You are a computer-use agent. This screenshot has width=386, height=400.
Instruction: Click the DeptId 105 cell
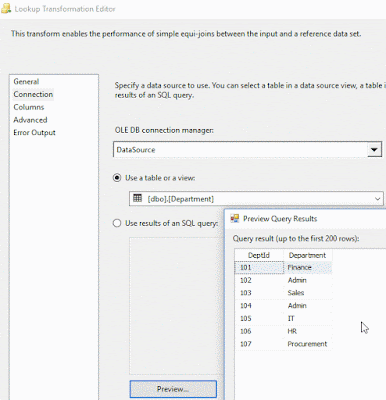[259, 318]
